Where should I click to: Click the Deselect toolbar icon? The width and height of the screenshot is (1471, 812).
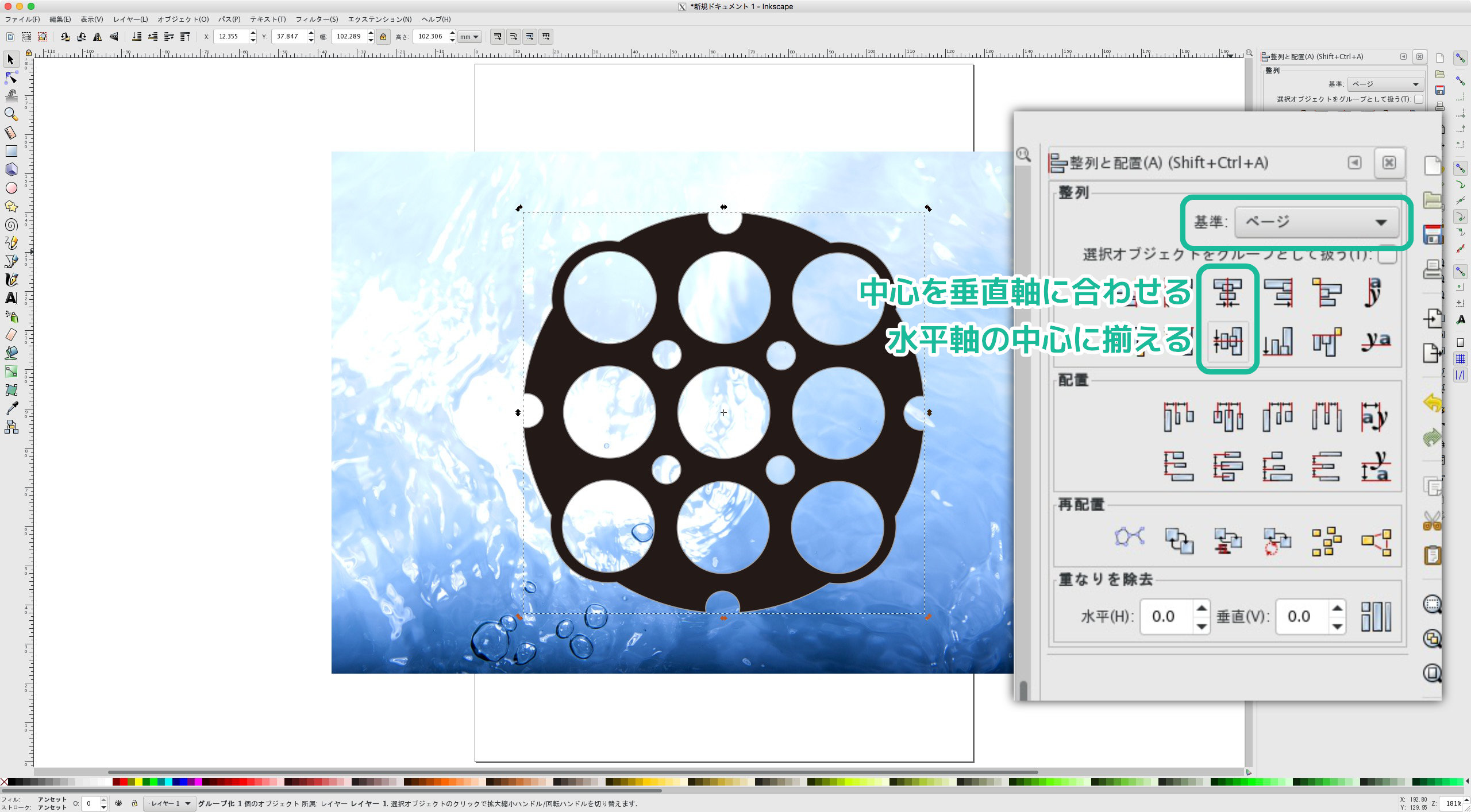click(43, 37)
